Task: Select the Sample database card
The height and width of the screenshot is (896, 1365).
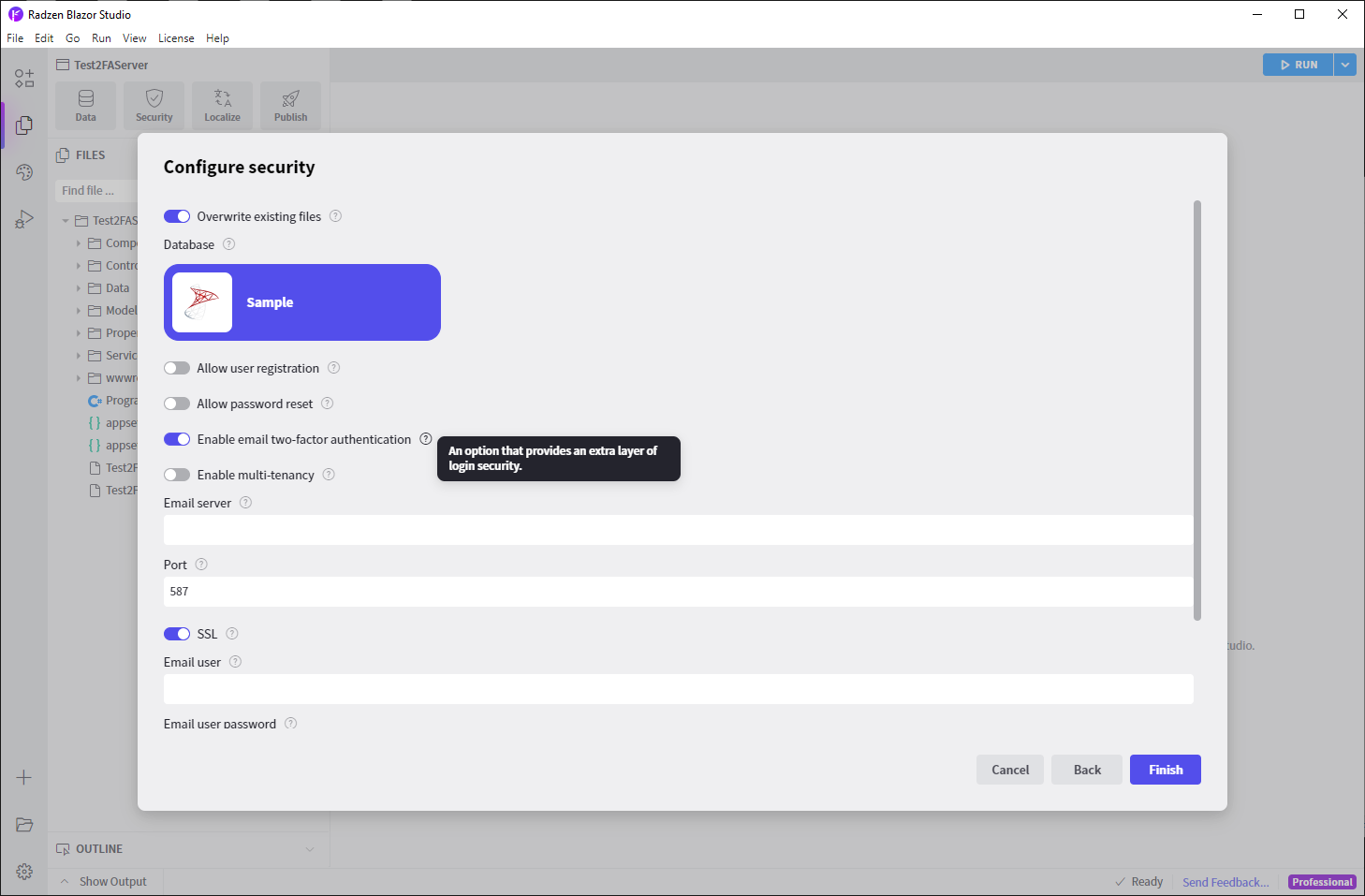Action: click(x=302, y=302)
